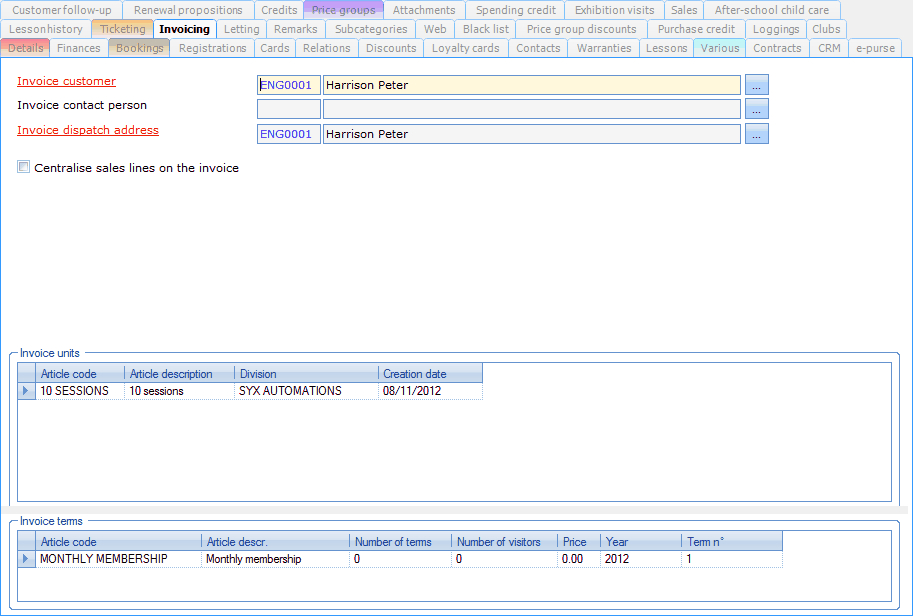Open the Price groups tab
The image size is (913, 616).
(343, 10)
